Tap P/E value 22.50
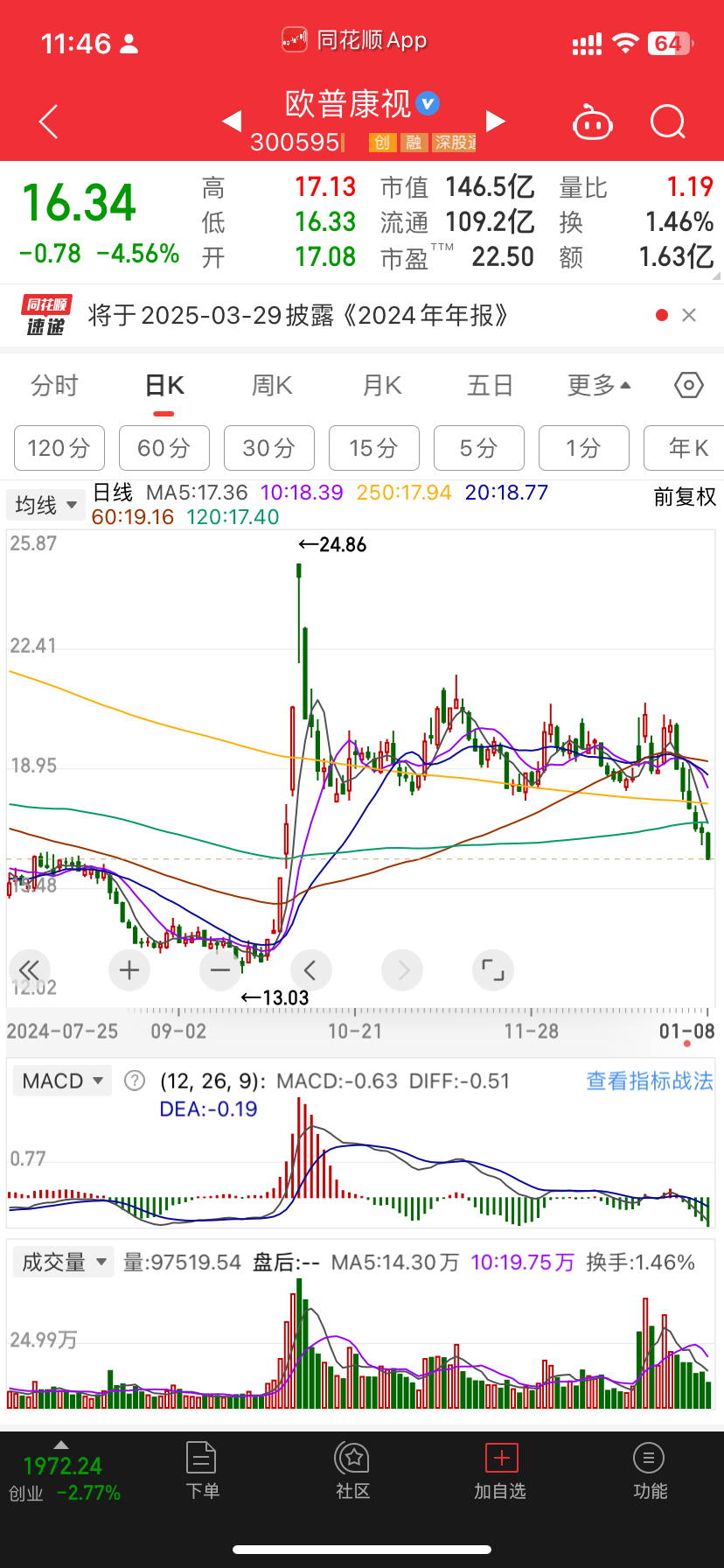Viewport: 724px width, 1568px height. pyautogui.click(x=503, y=256)
